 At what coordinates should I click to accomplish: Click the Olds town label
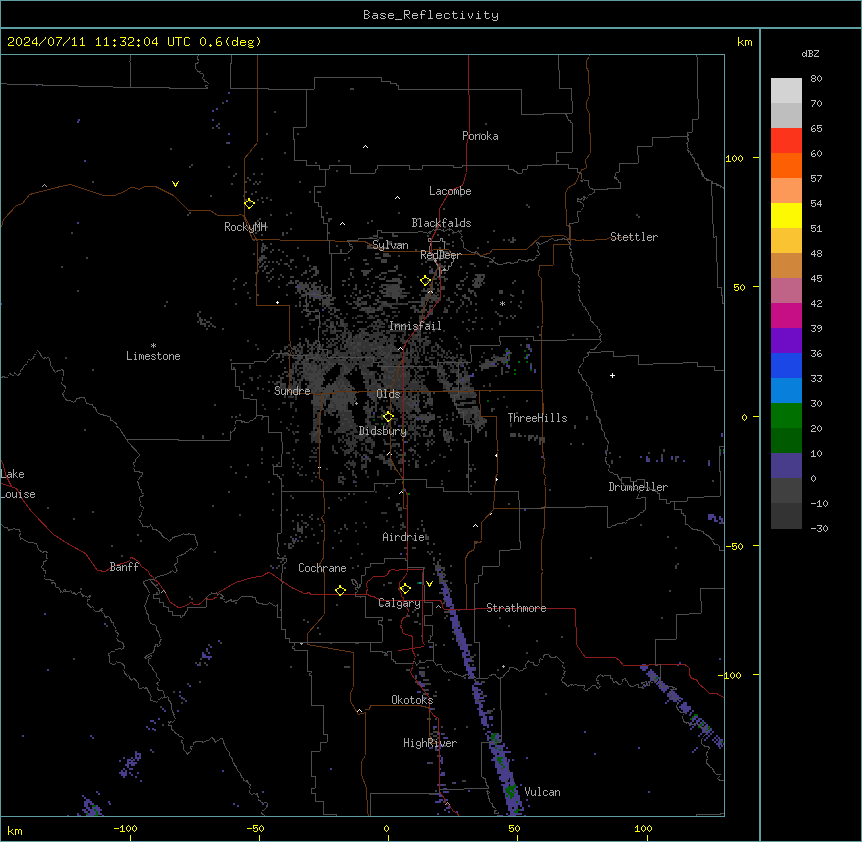tap(388, 394)
